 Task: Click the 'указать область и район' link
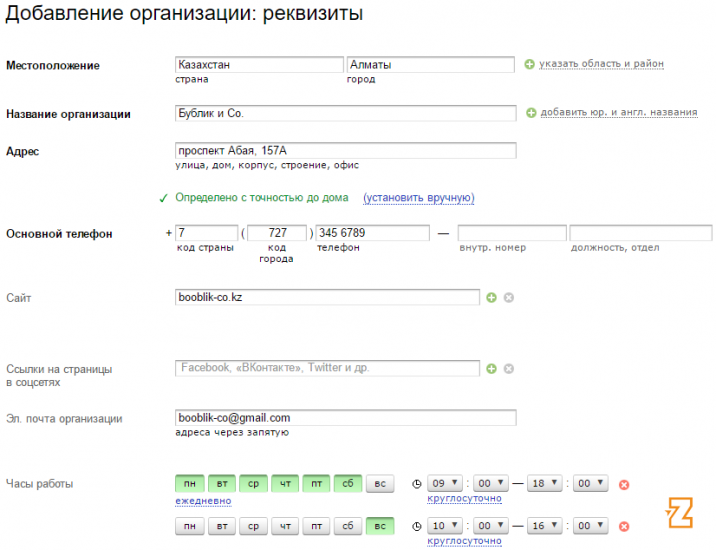601,64
